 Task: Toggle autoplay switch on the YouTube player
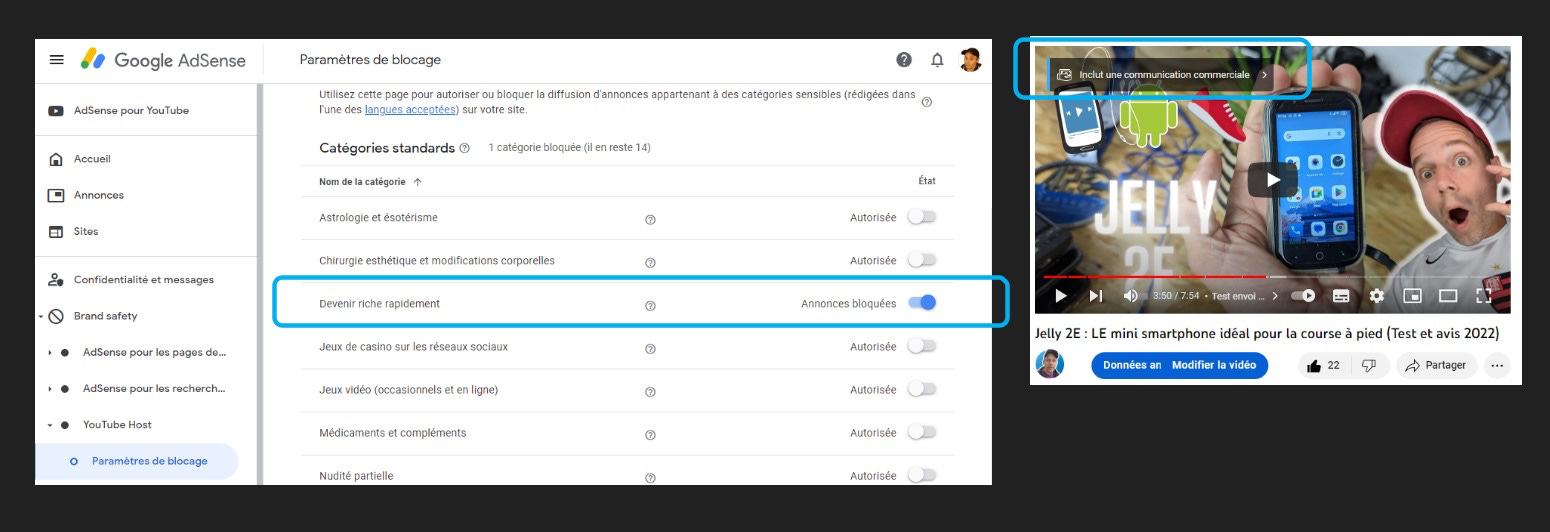[x=1303, y=296]
